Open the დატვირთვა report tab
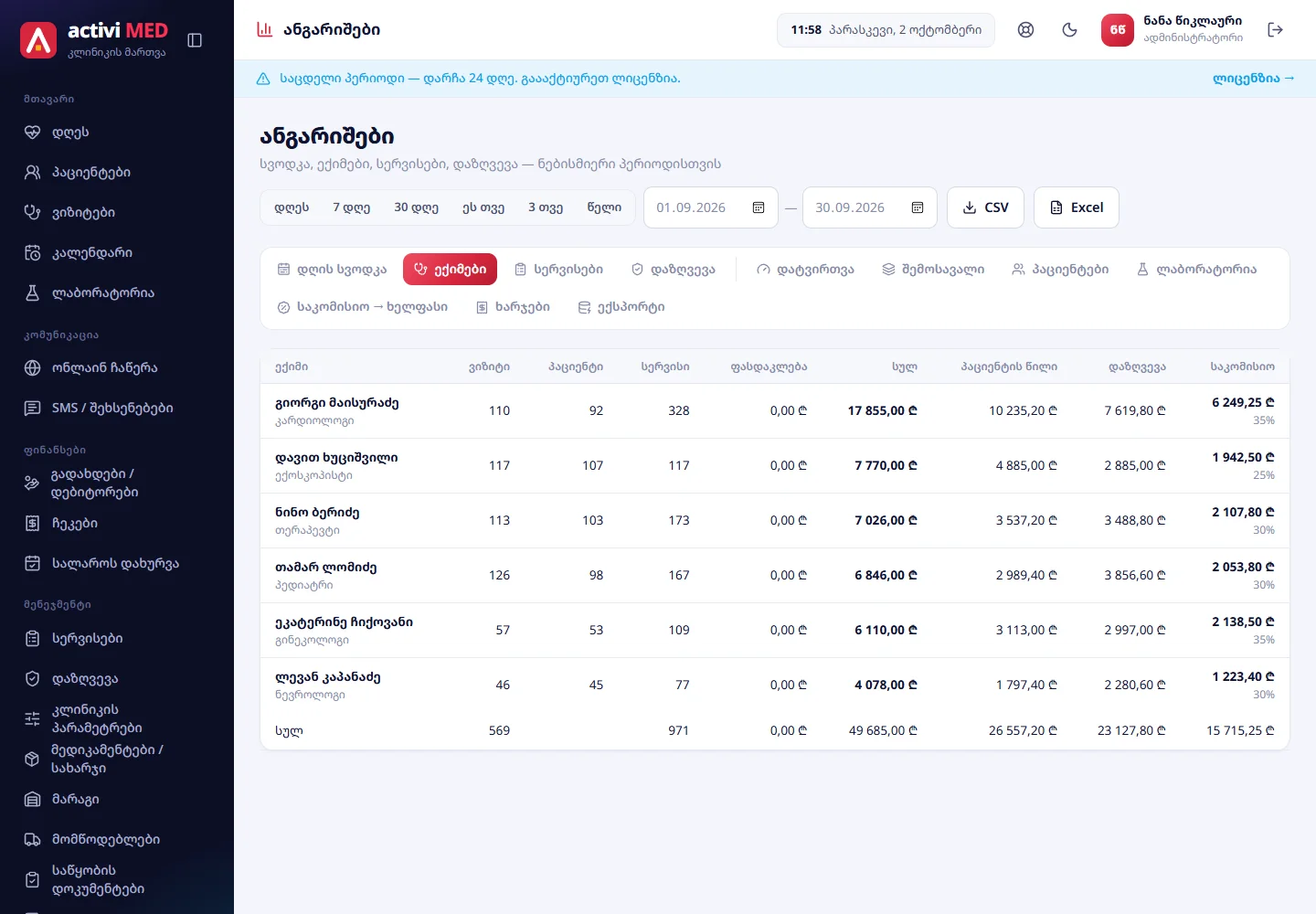The height and width of the screenshot is (914, 1316). tap(805, 270)
